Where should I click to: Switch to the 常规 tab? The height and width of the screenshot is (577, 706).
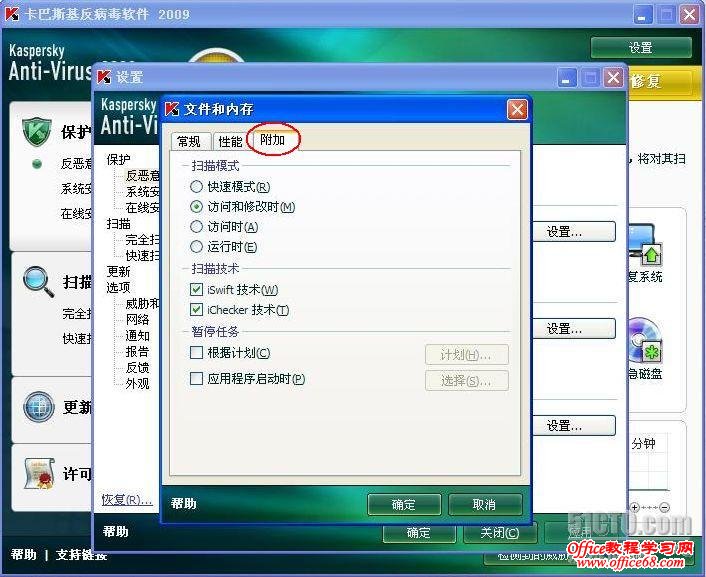click(189, 141)
